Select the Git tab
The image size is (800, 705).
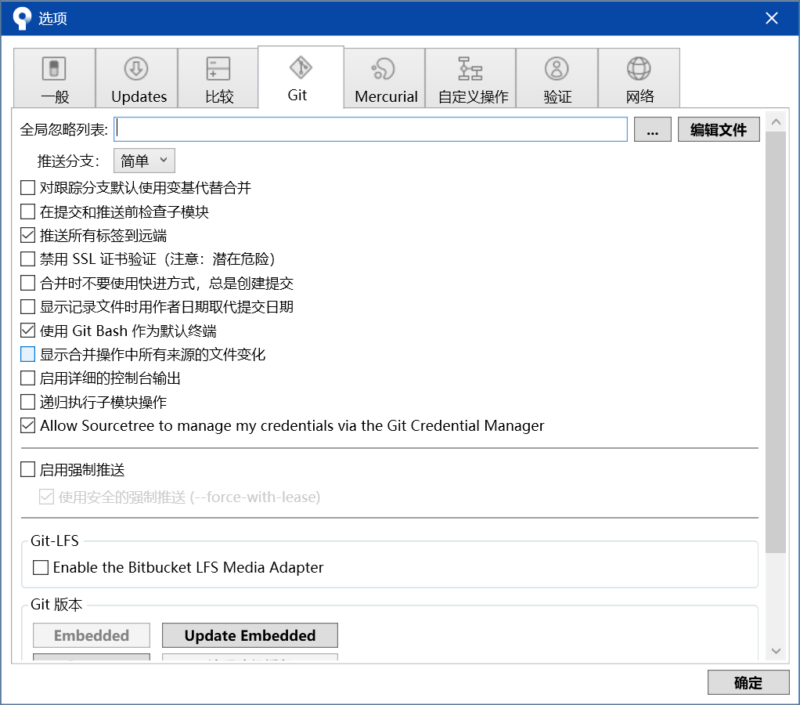[301, 77]
